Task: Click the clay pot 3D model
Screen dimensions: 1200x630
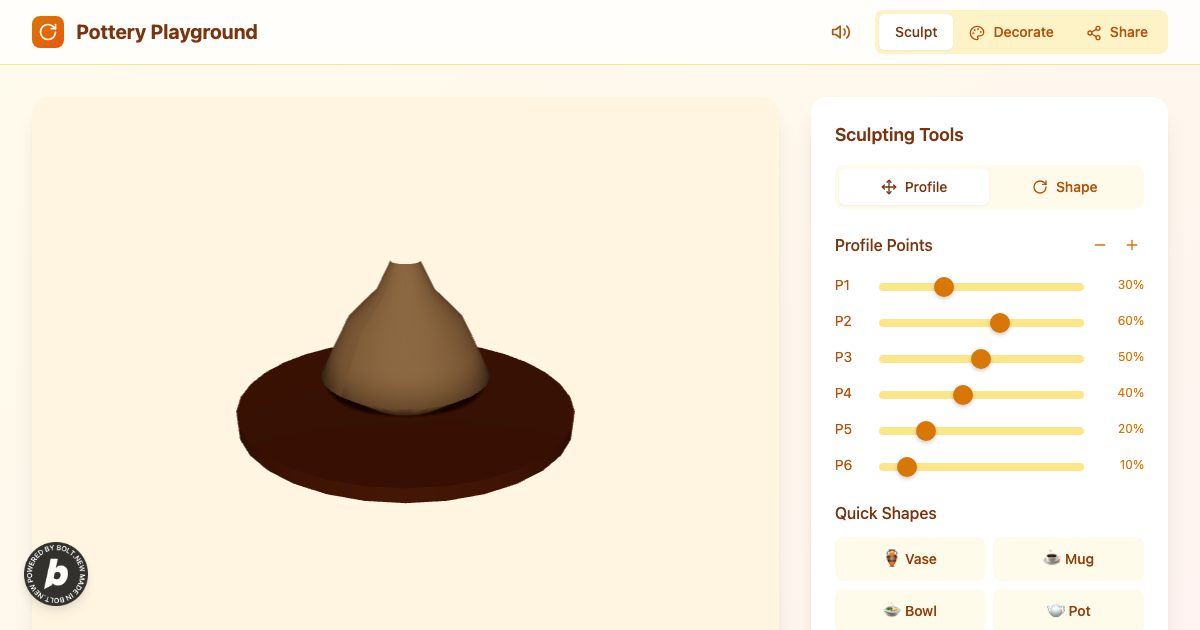Action: (405, 338)
